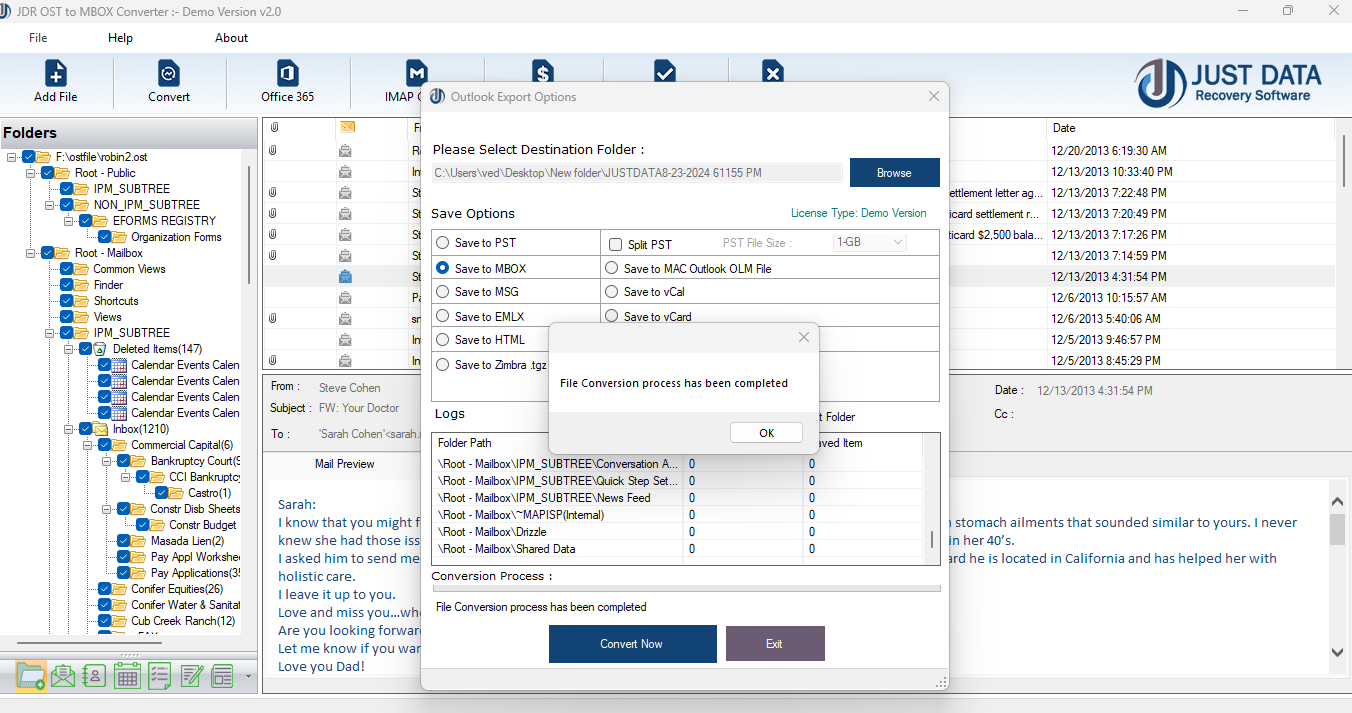
Task: Uncheck the F:\ostfile\robin2.ost checkbox
Action: click(x=29, y=157)
